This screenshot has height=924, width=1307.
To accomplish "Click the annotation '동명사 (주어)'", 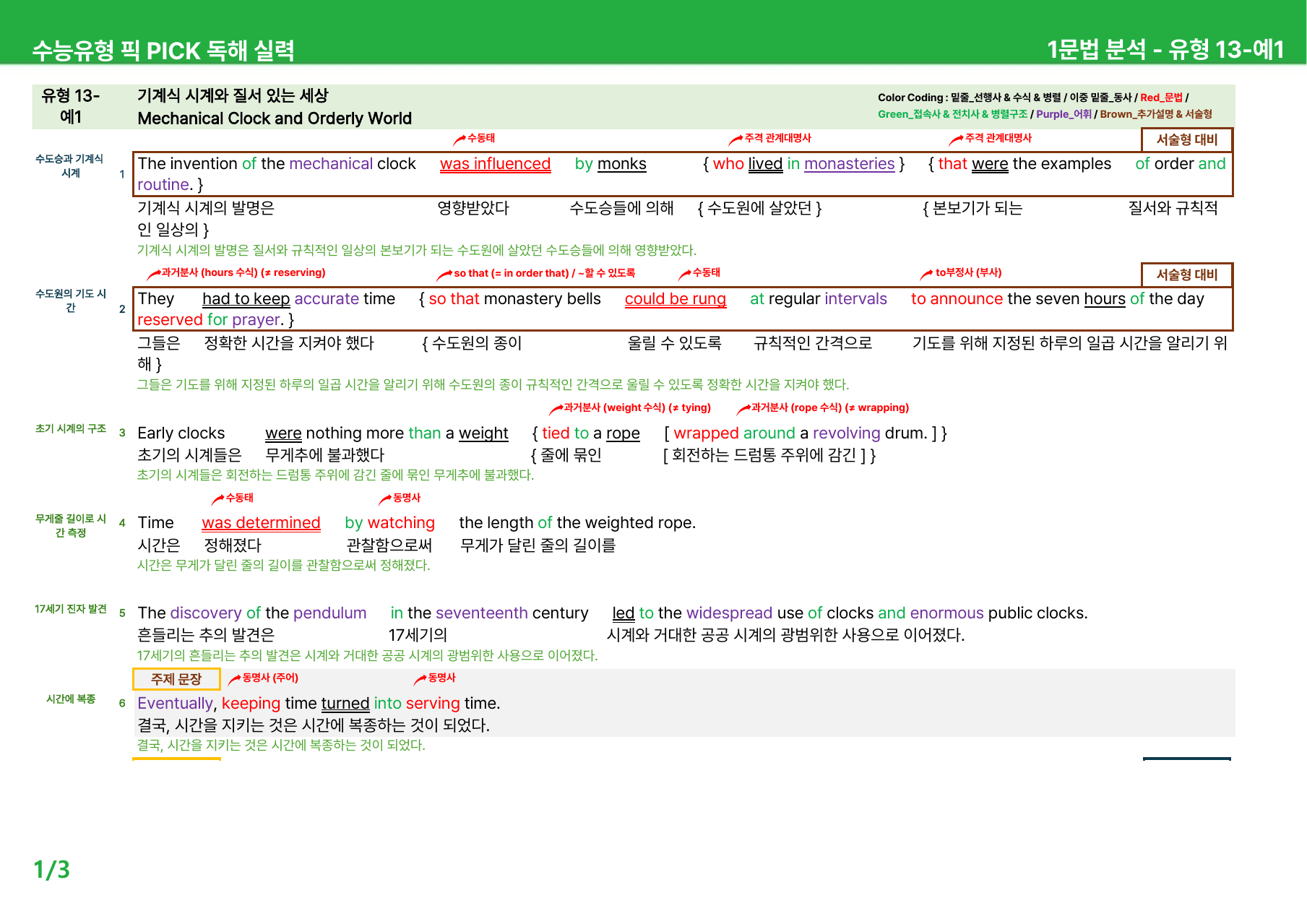I will [270, 678].
